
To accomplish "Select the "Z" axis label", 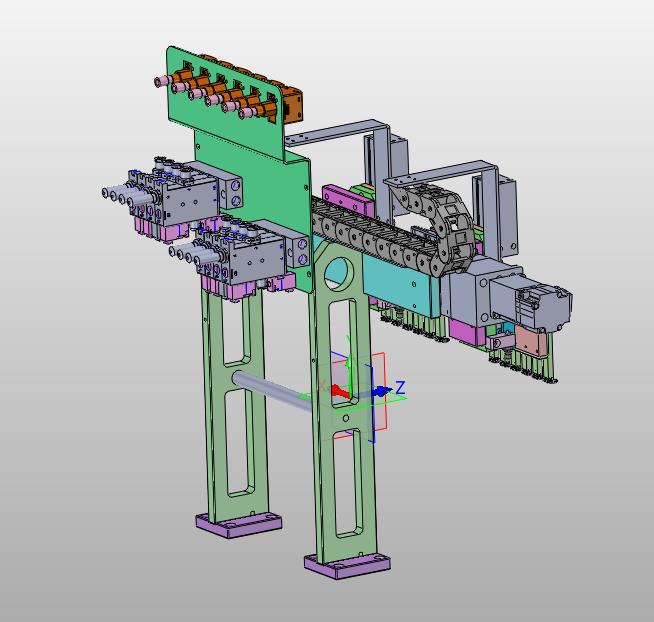I will [x=400, y=388].
